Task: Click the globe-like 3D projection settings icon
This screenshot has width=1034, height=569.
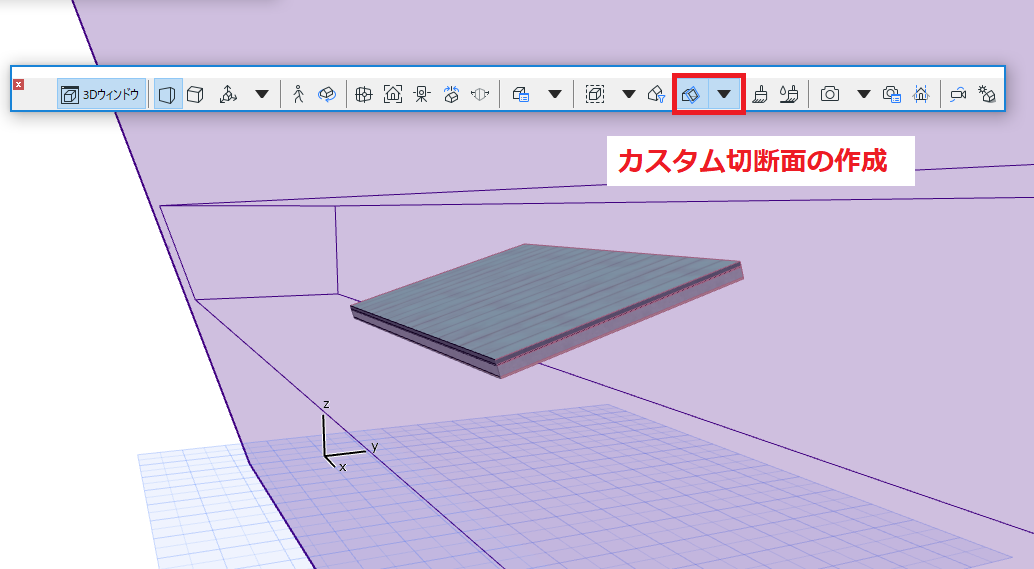Action: click(363, 94)
